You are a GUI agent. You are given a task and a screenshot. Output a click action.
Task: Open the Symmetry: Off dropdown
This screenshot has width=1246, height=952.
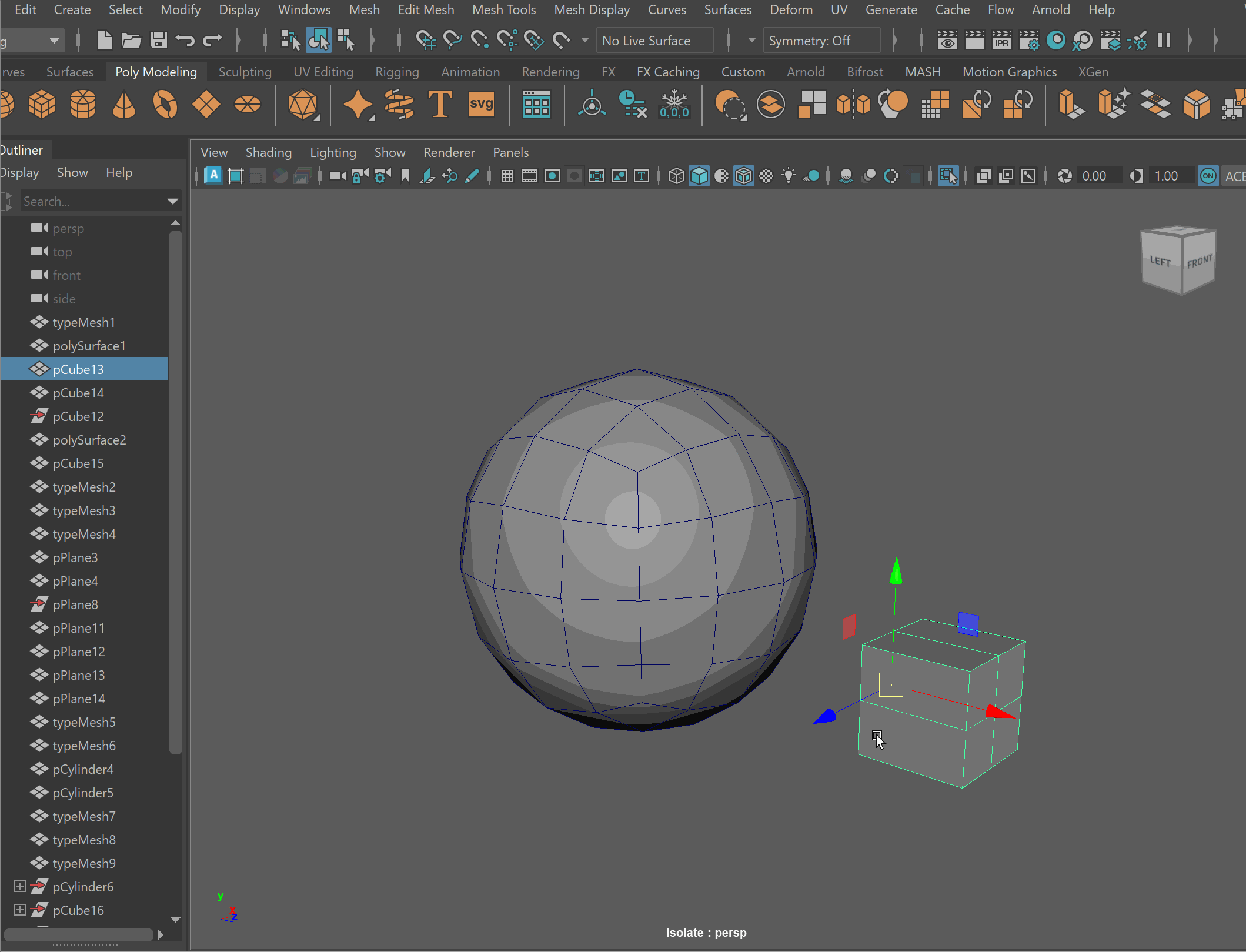click(x=821, y=41)
